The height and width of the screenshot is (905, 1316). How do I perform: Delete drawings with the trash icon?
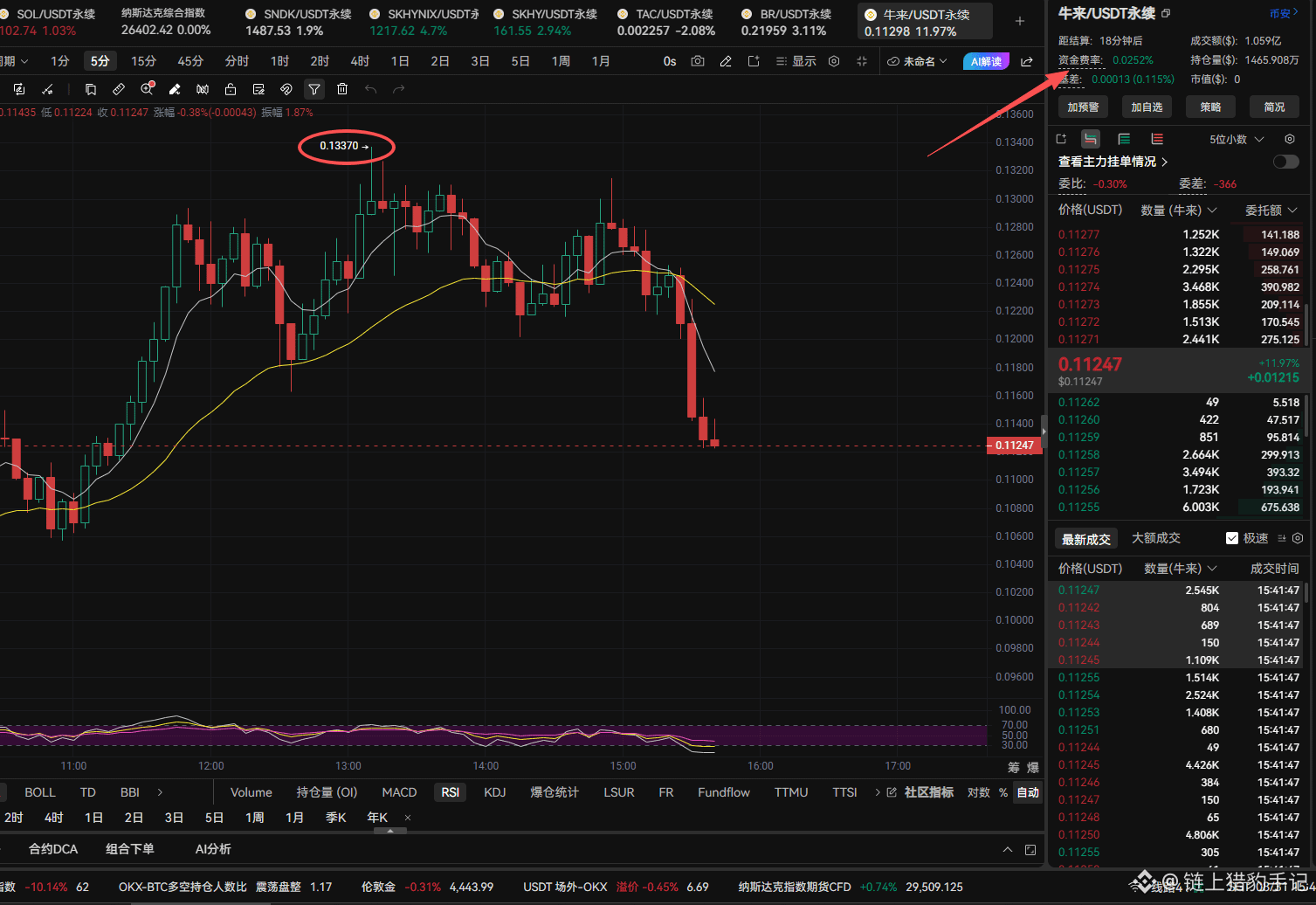tap(342, 89)
